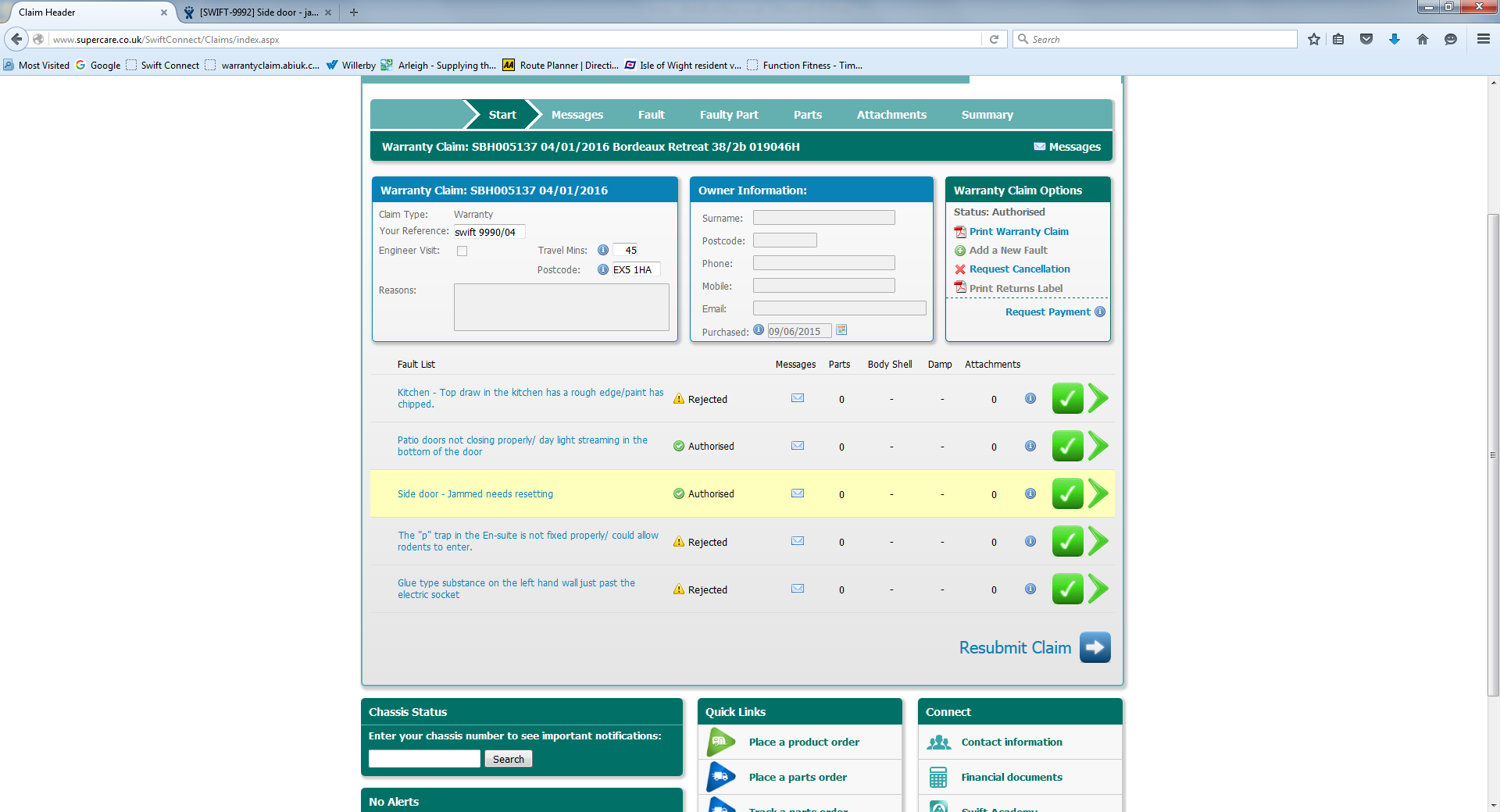
Task: Click the Parts step tab
Action: click(x=808, y=115)
